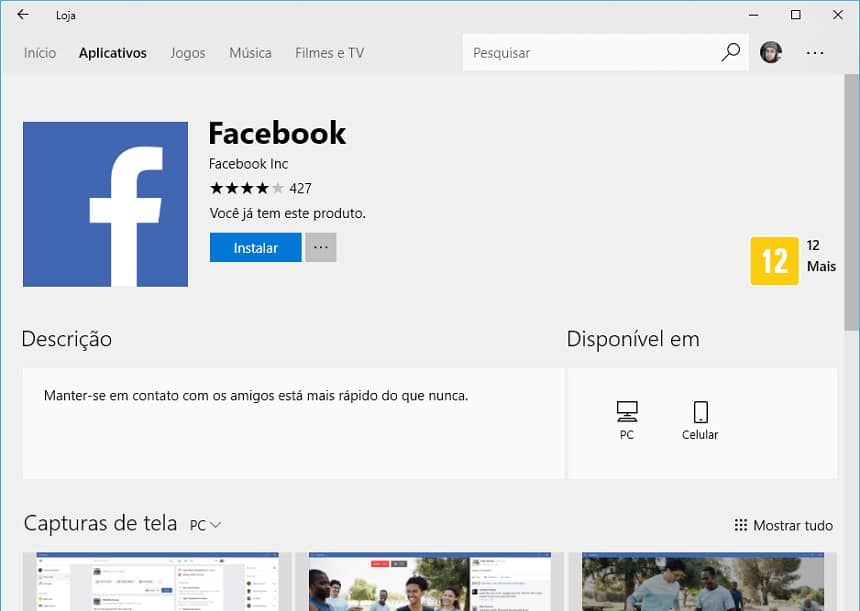Image resolution: width=860 pixels, height=611 pixels.
Task: Open the Jogos tab
Action: pos(188,53)
